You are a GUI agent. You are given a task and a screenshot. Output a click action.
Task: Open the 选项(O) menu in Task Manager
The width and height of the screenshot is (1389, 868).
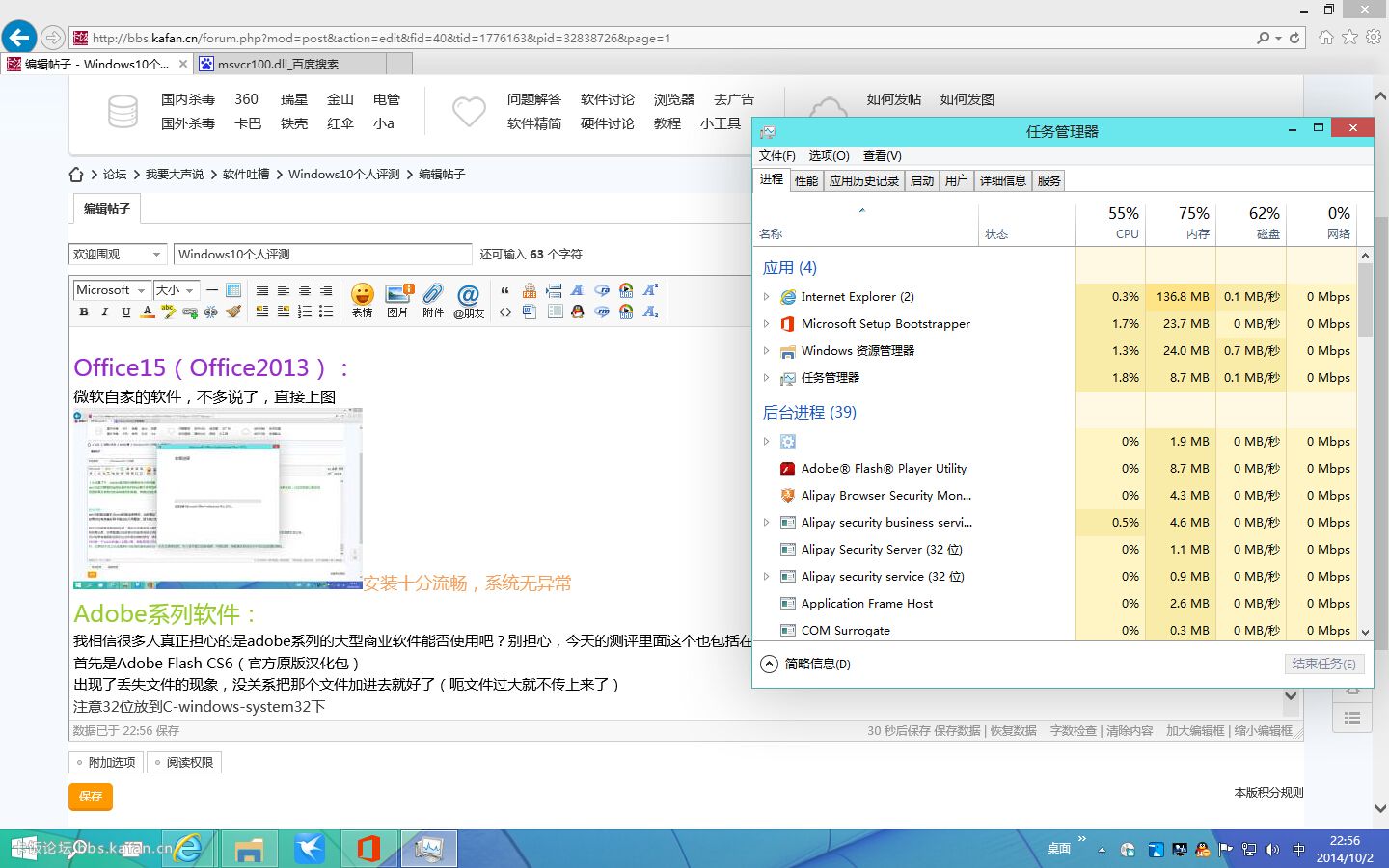[x=829, y=155]
